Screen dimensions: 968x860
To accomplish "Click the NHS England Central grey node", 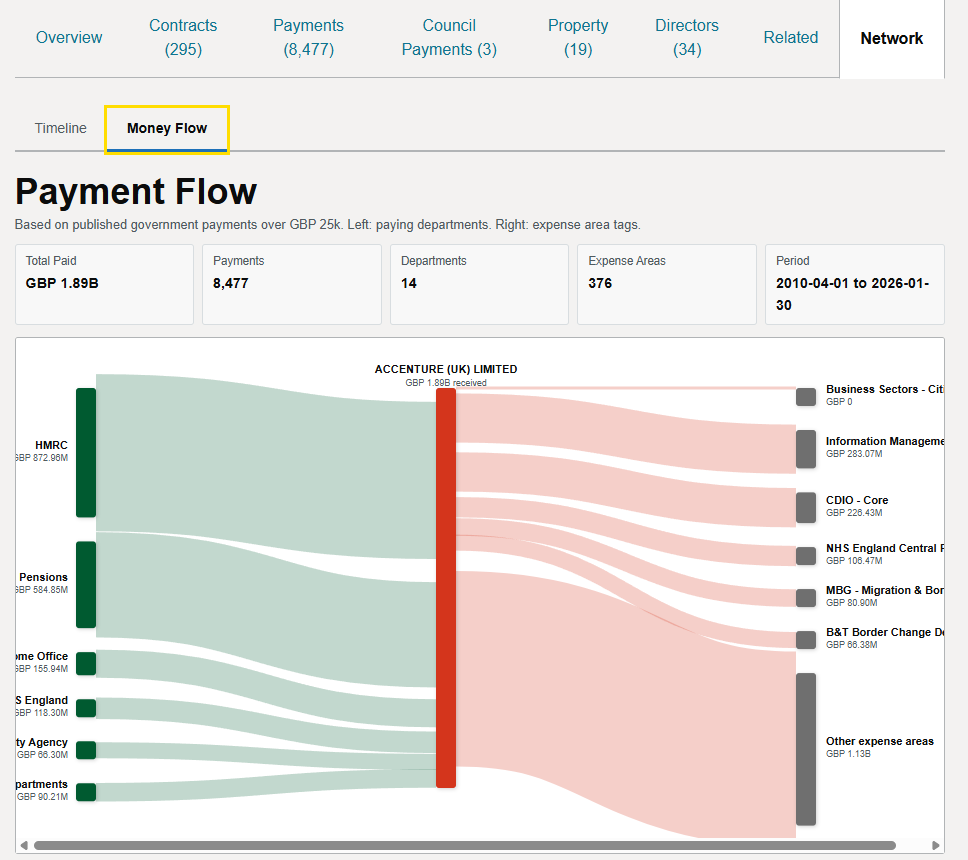I will point(806,556).
